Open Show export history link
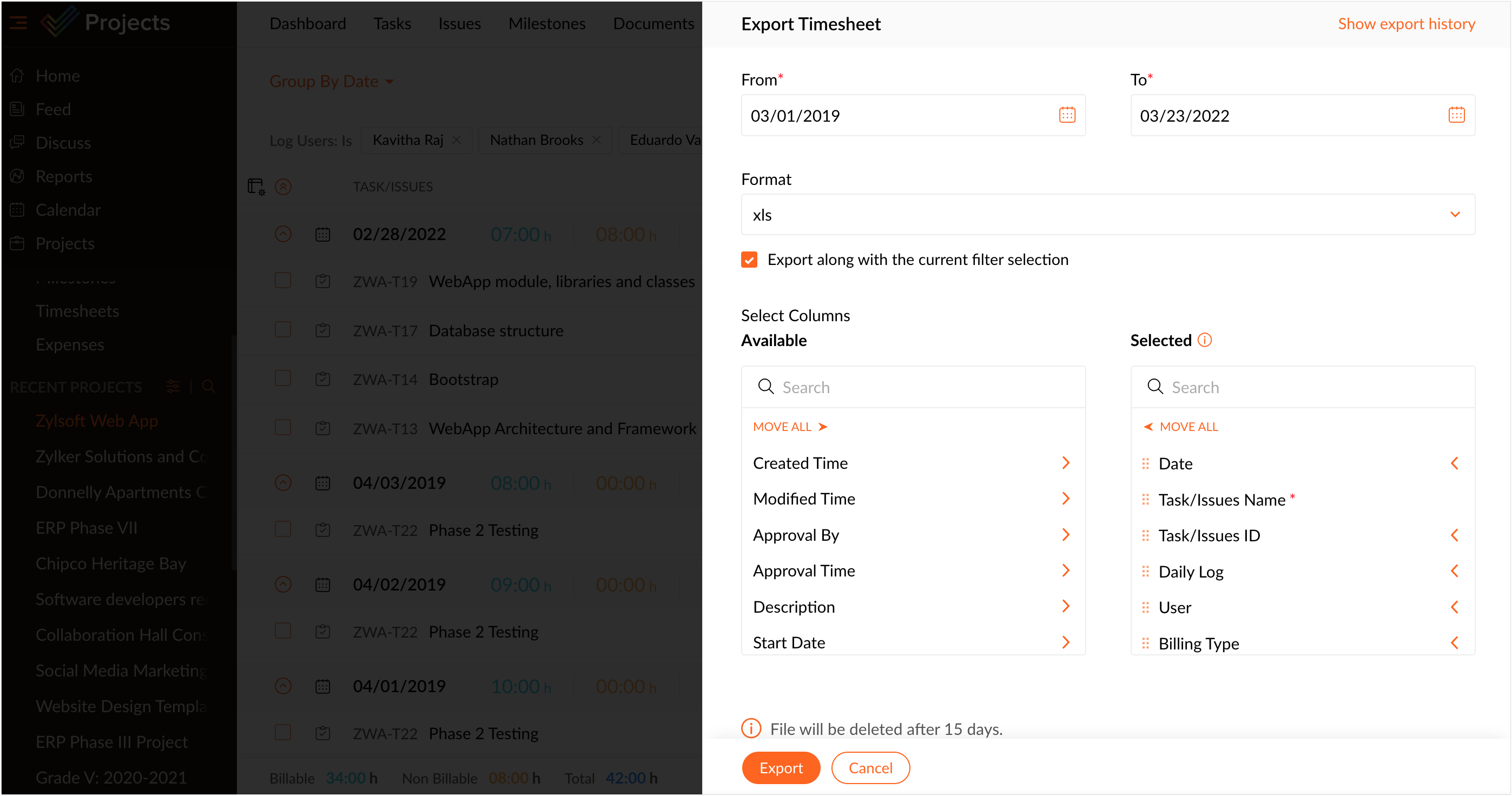The height and width of the screenshot is (796, 1512). (1407, 23)
